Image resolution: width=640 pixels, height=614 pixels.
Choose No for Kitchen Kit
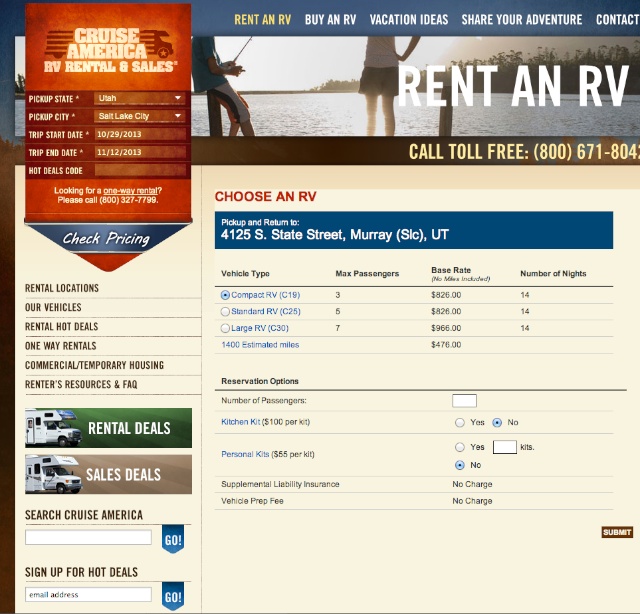click(497, 423)
